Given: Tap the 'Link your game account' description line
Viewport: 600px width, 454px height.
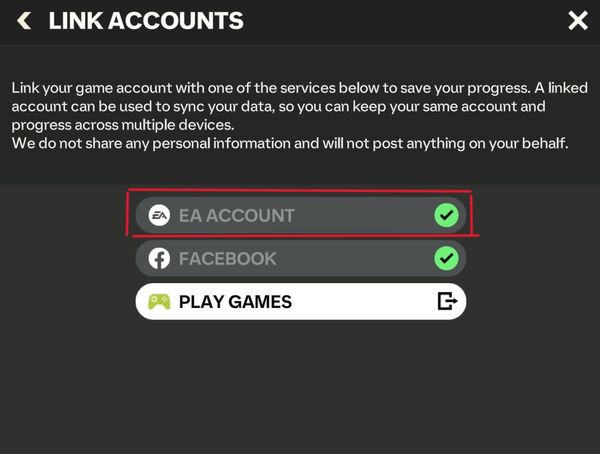Looking at the screenshot, I should pyautogui.click(x=300, y=88).
